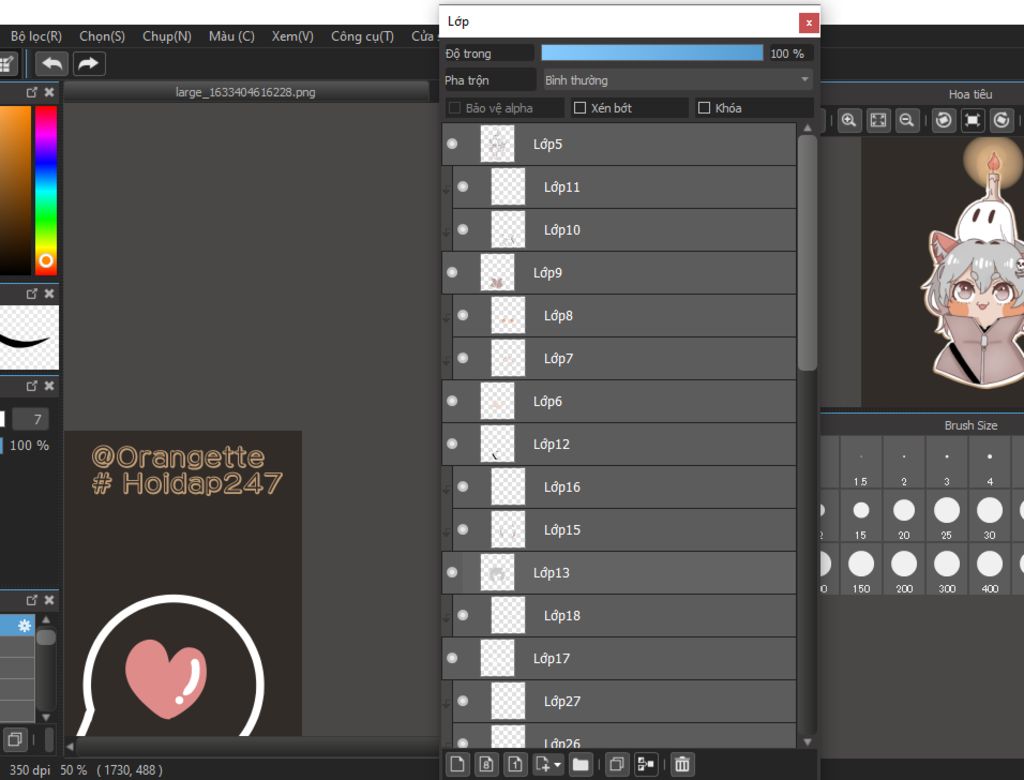Image resolution: width=1024 pixels, height=780 pixels.
Task: Open the Chụp(N) menu
Action: point(167,37)
